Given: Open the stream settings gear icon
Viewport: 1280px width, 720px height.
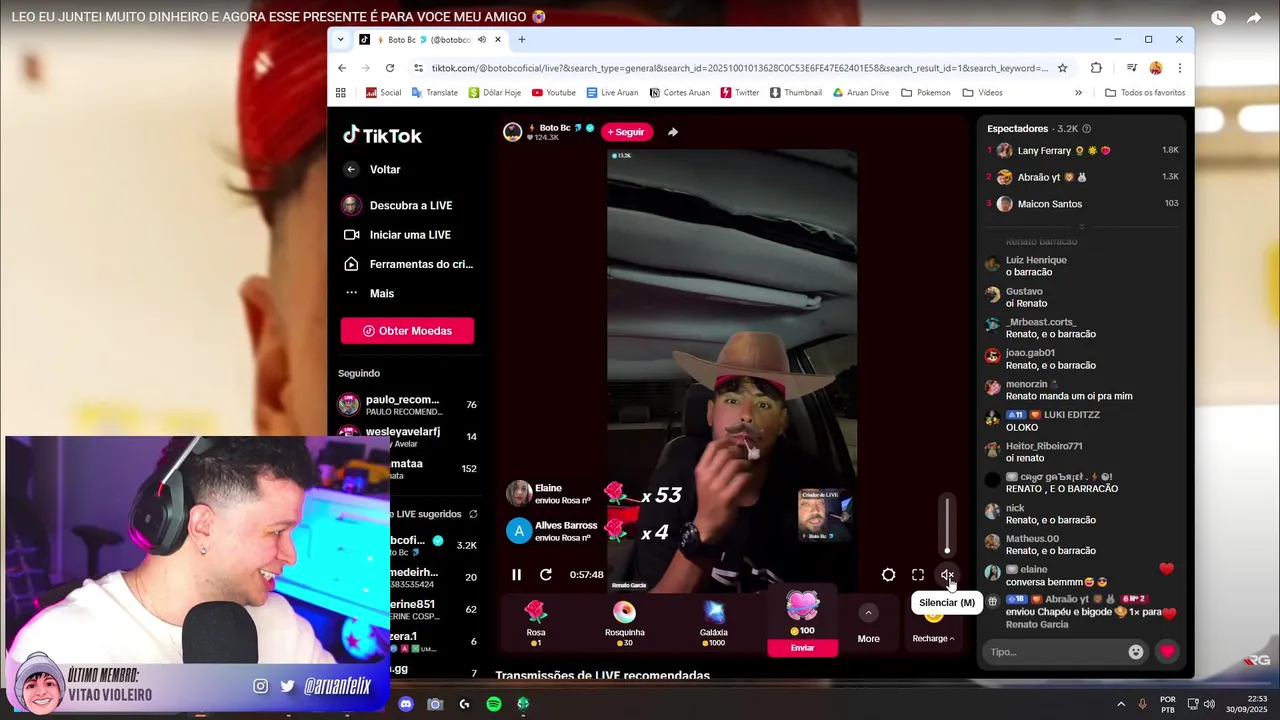Looking at the screenshot, I should [888, 575].
